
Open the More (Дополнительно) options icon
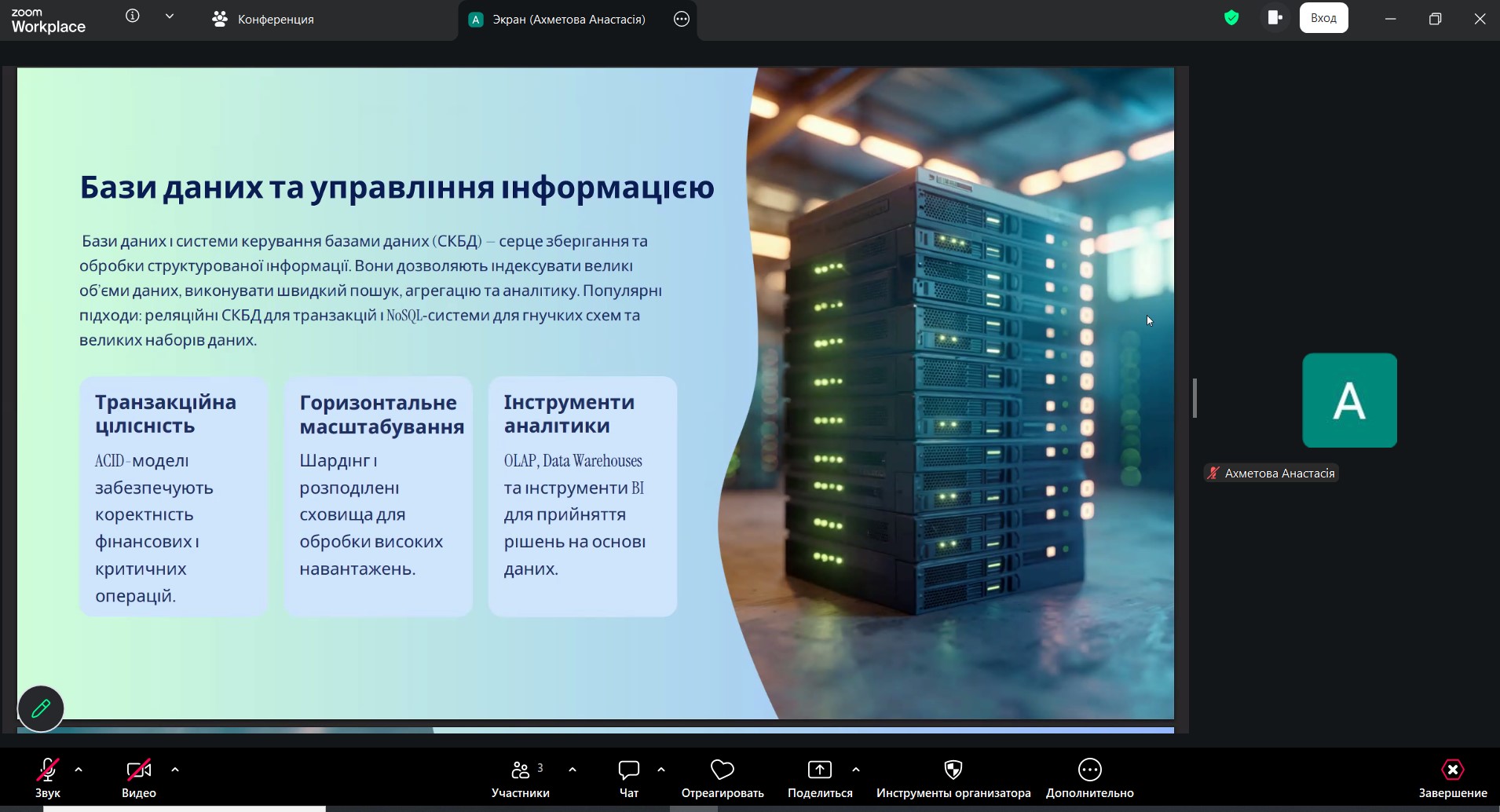1089,770
